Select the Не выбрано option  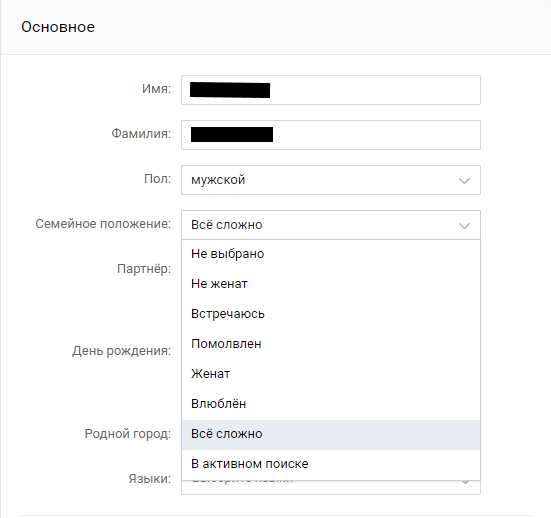(331, 254)
